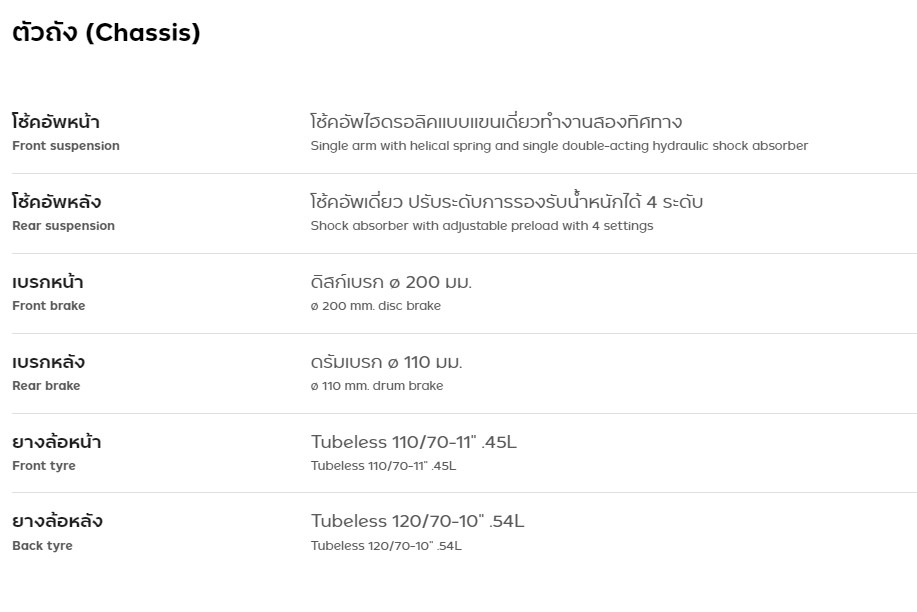Image resolution: width=917 pixels, height=612 pixels.
Task: Select the Thai label โช้คอัพหน้า
Action: click(56, 122)
